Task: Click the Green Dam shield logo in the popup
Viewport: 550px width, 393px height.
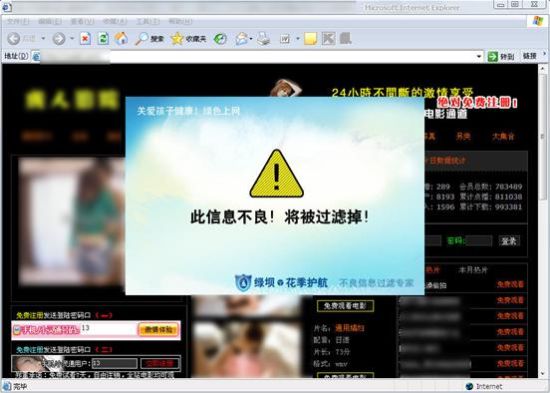Action: click(243, 283)
